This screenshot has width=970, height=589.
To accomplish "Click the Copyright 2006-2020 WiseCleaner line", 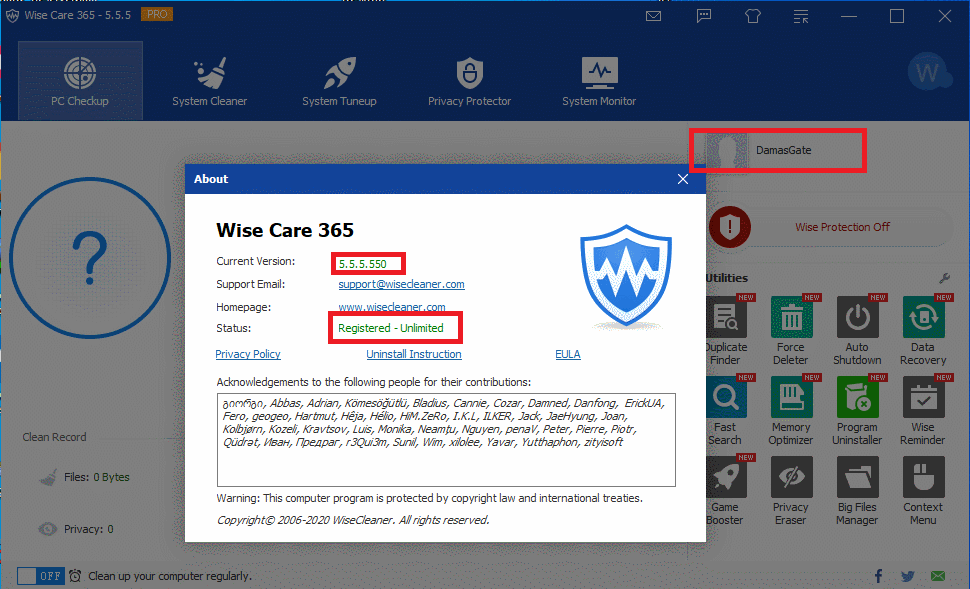I will [x=353, y=520].
